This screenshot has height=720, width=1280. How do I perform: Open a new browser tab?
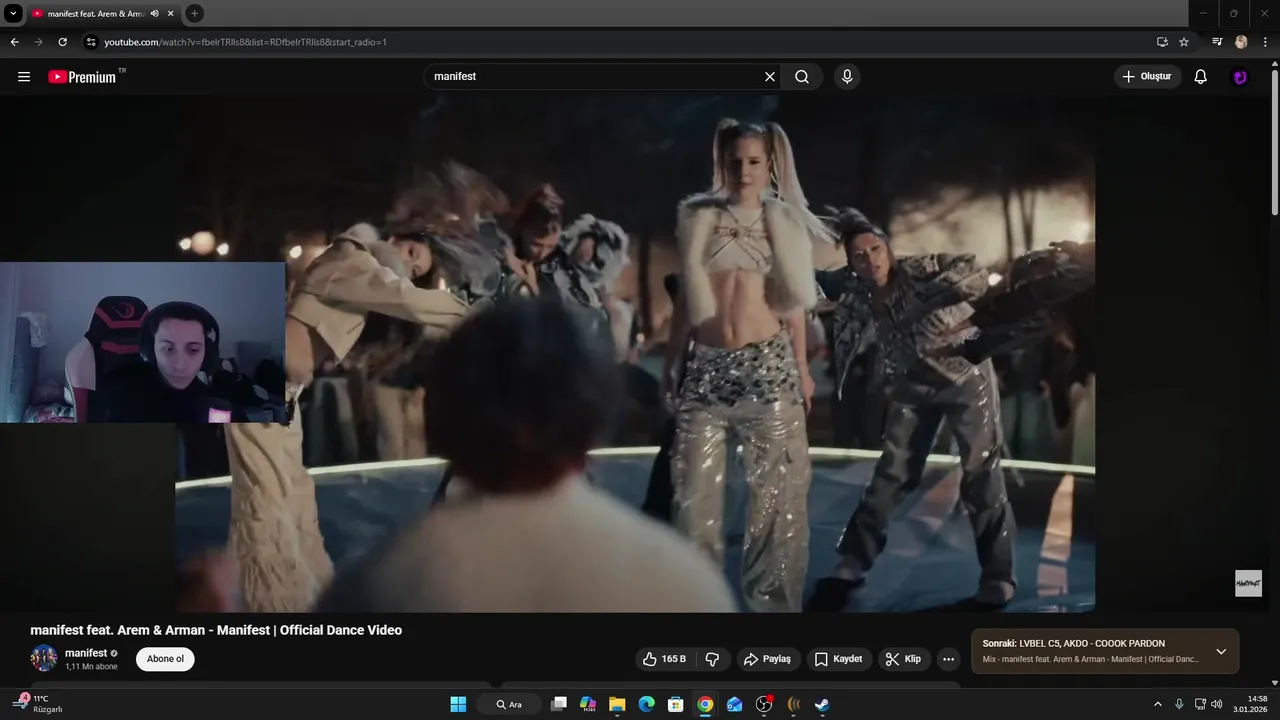point(194,14)
